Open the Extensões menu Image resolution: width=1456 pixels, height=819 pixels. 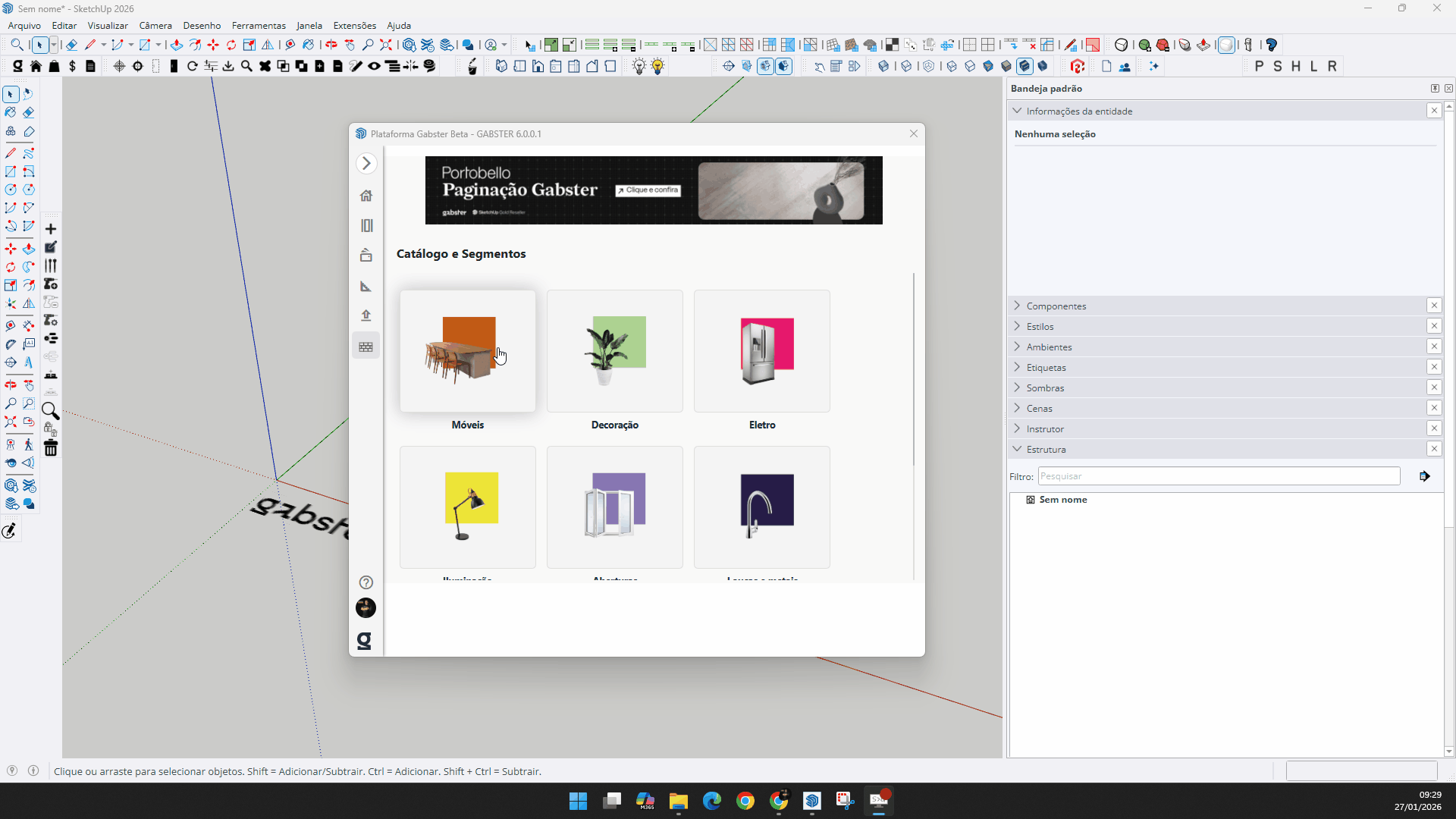point(354,25)
